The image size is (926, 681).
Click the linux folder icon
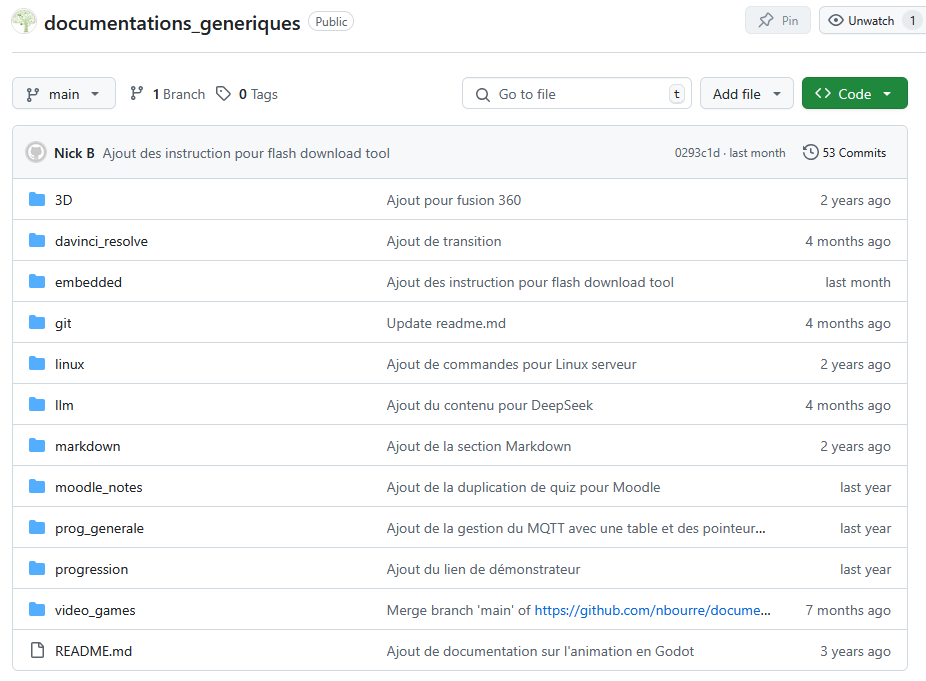pyautogui.click(x=37, y=364)
